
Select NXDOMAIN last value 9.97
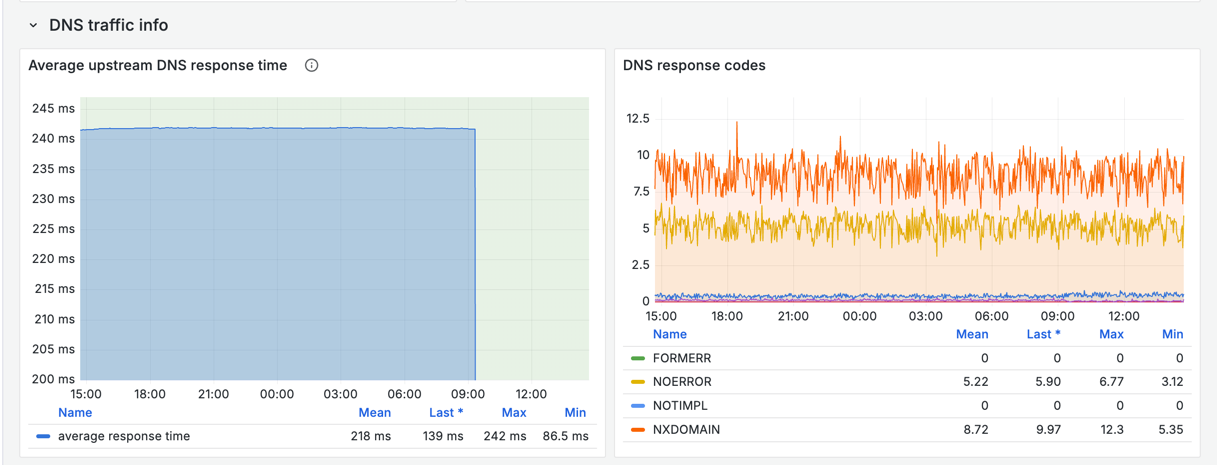(1047, 430)
